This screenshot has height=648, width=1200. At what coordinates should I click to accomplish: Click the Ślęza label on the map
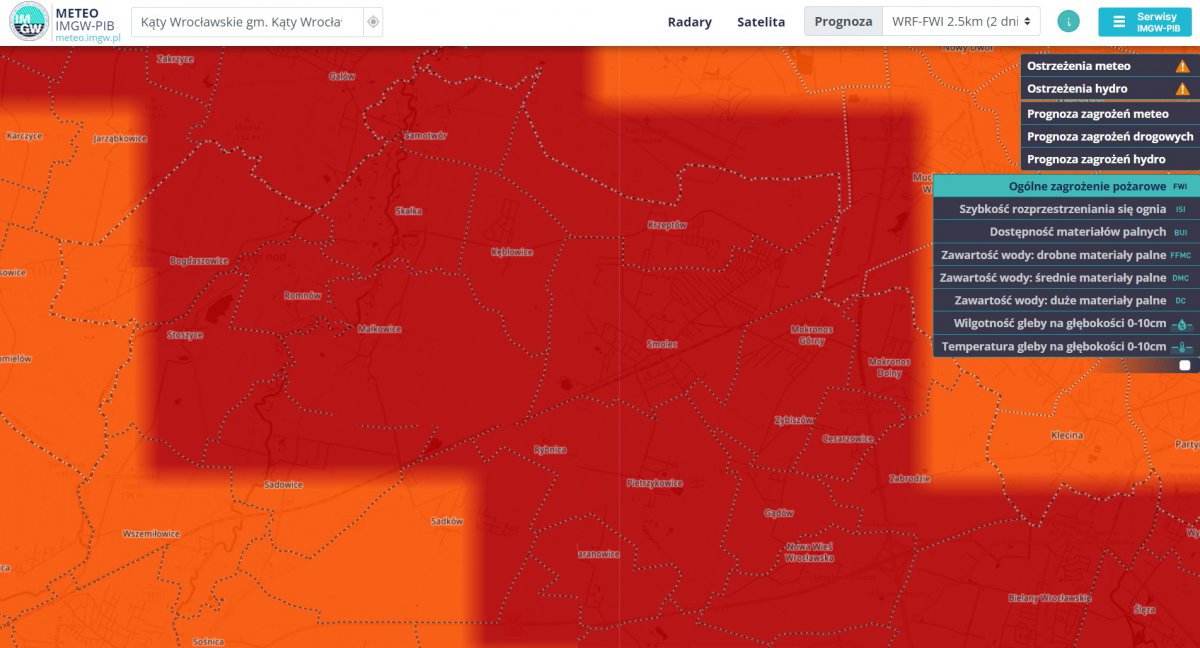[1144, 609]
